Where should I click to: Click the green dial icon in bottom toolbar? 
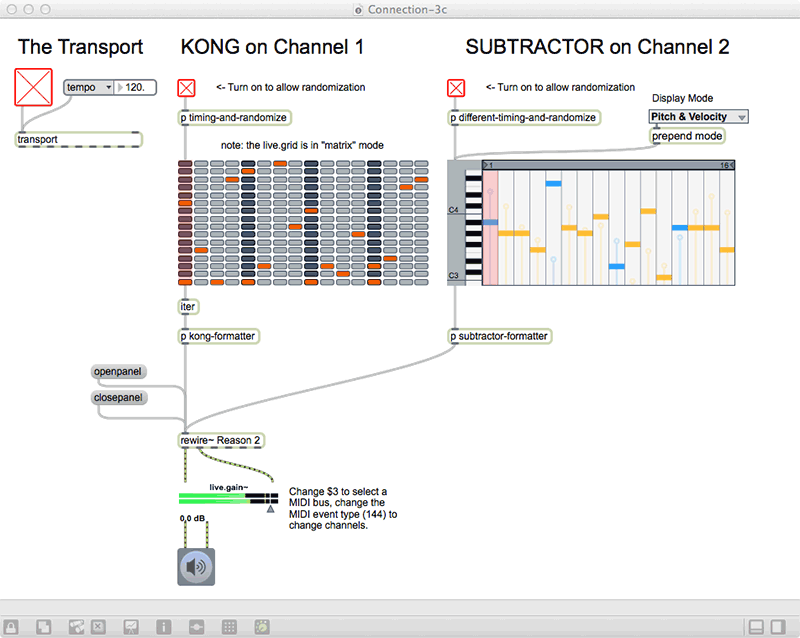coord(262,627)
